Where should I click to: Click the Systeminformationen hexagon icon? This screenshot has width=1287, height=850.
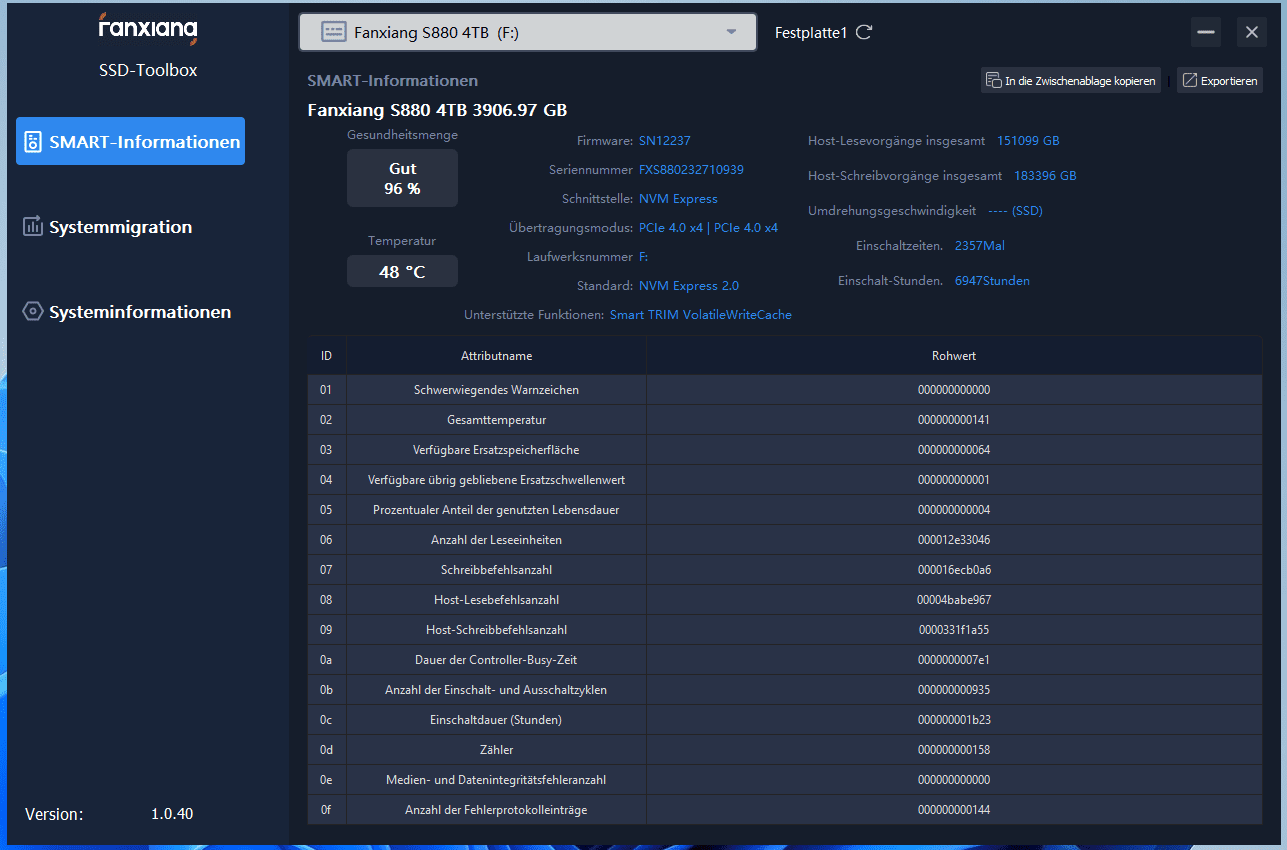tap(33, 311)
